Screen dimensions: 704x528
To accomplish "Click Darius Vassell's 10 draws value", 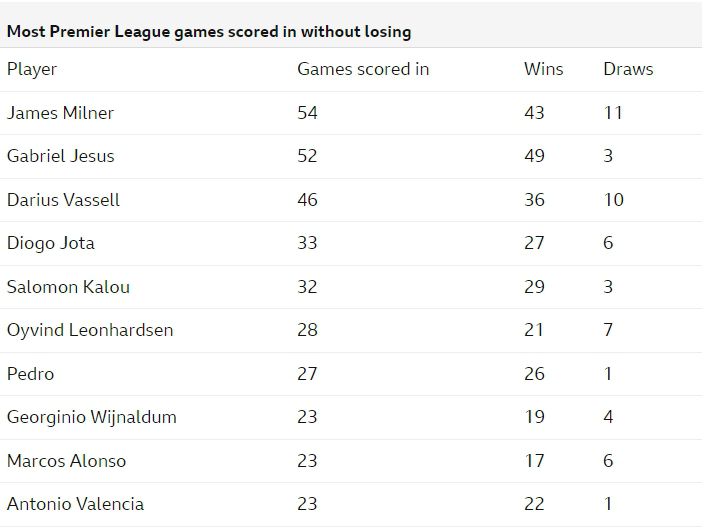I will (x=613, y=200).
